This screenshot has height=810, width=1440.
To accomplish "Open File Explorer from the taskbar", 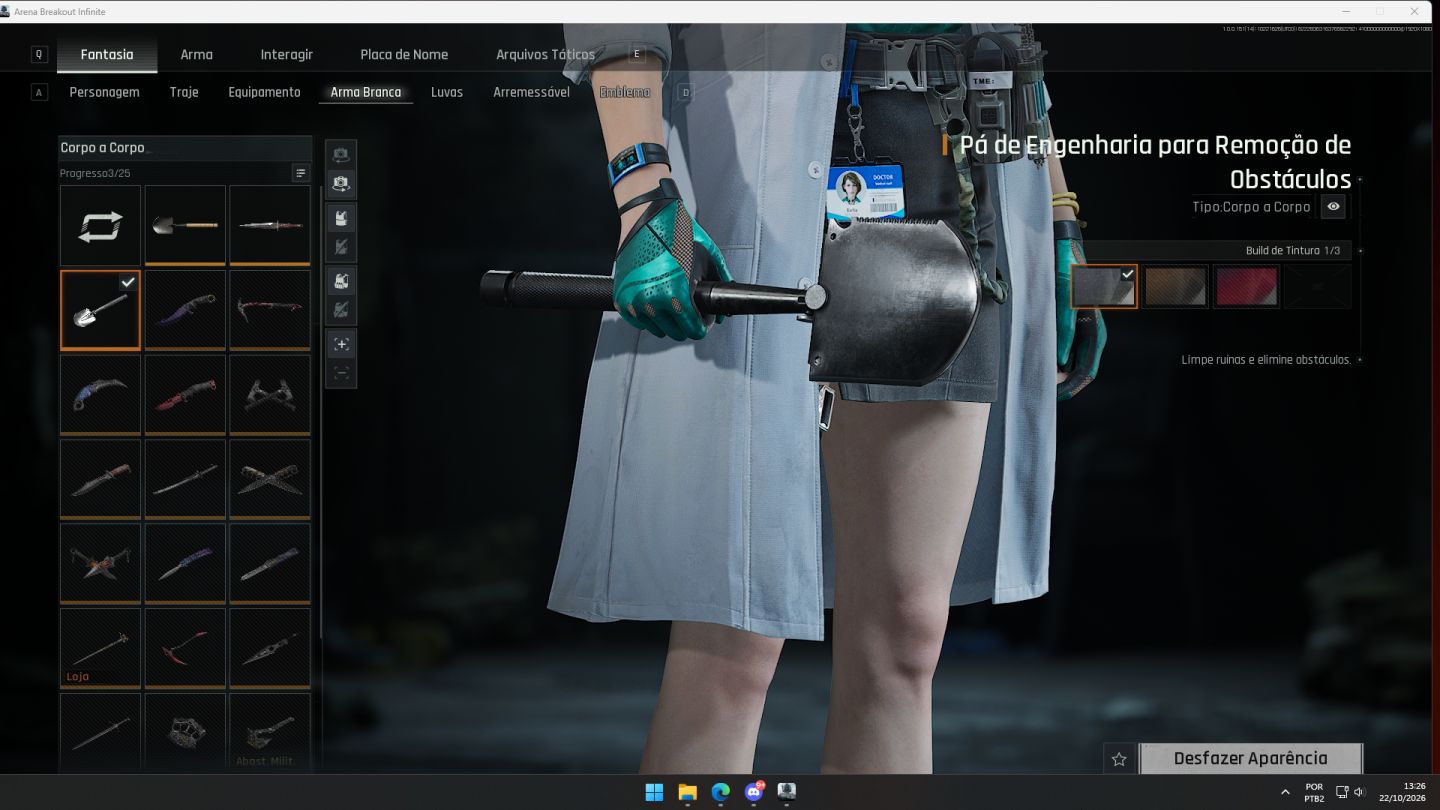I will 687,792.
